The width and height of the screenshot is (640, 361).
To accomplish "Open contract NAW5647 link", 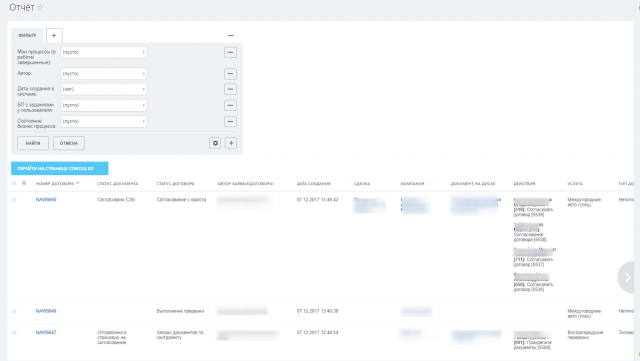I will coord(46,333).
